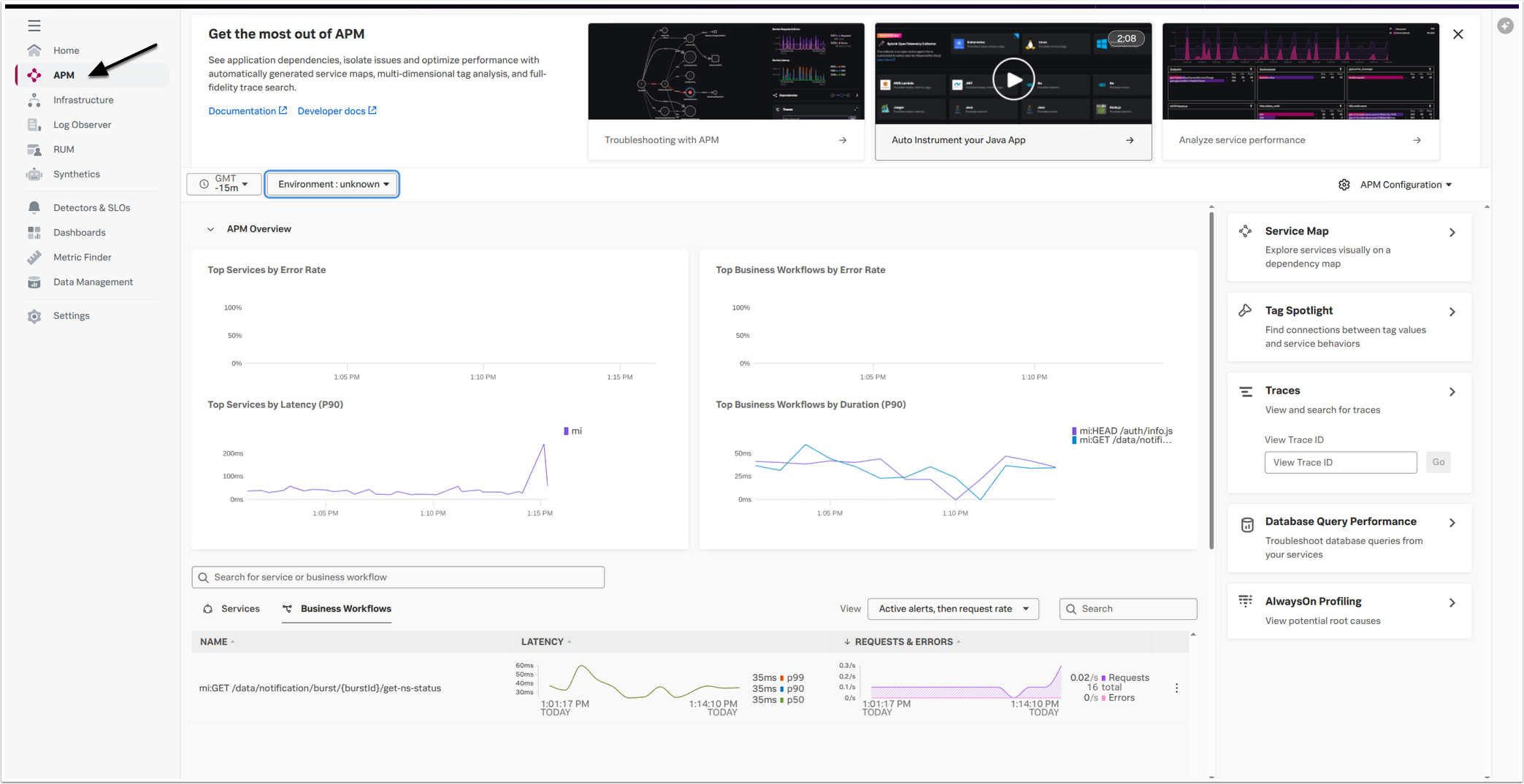
Task: Open Synthetics robot icon in sidebar
Action: (x=34, y=174)
